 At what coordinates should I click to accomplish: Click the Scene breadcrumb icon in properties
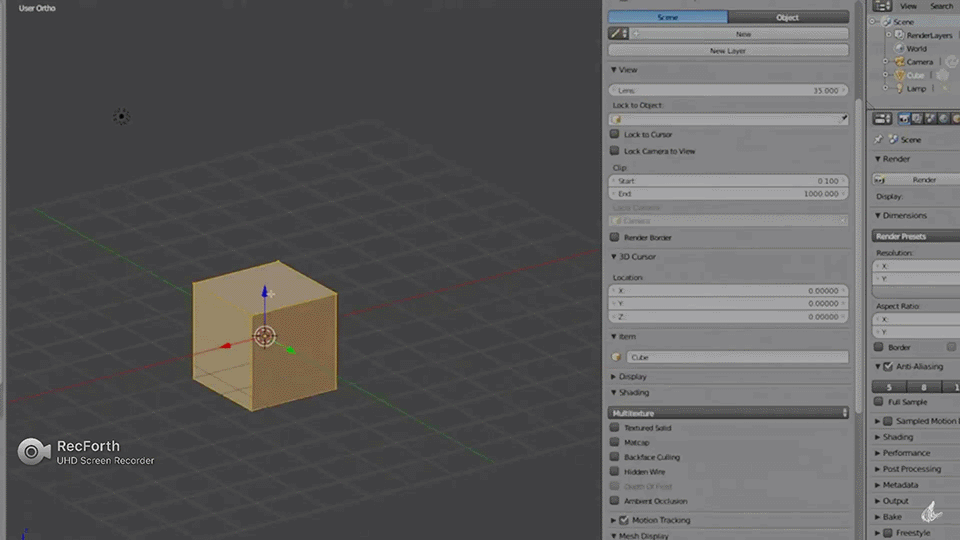(893, 140)
